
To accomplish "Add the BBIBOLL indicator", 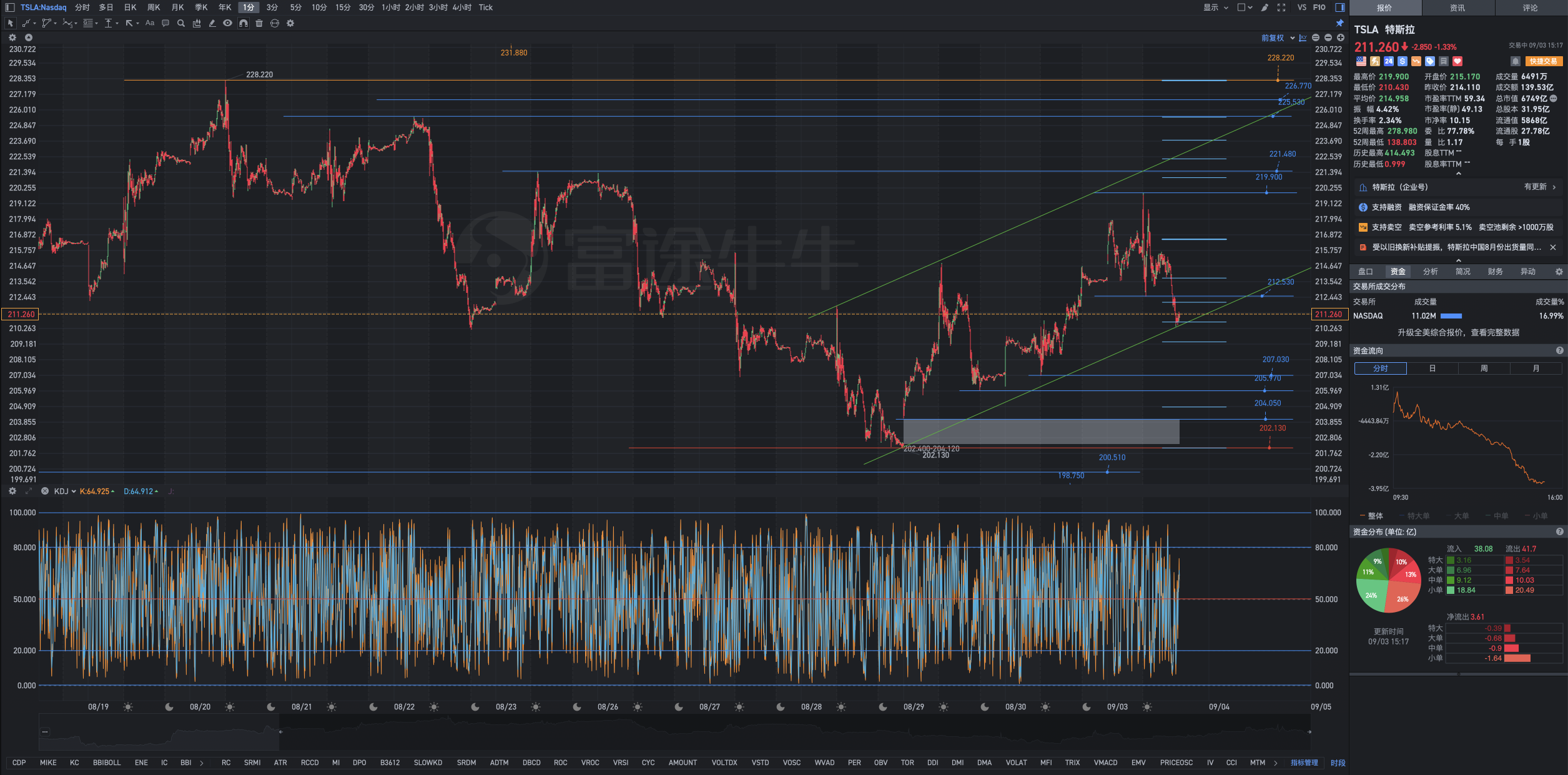I will (x=107, y=763).
